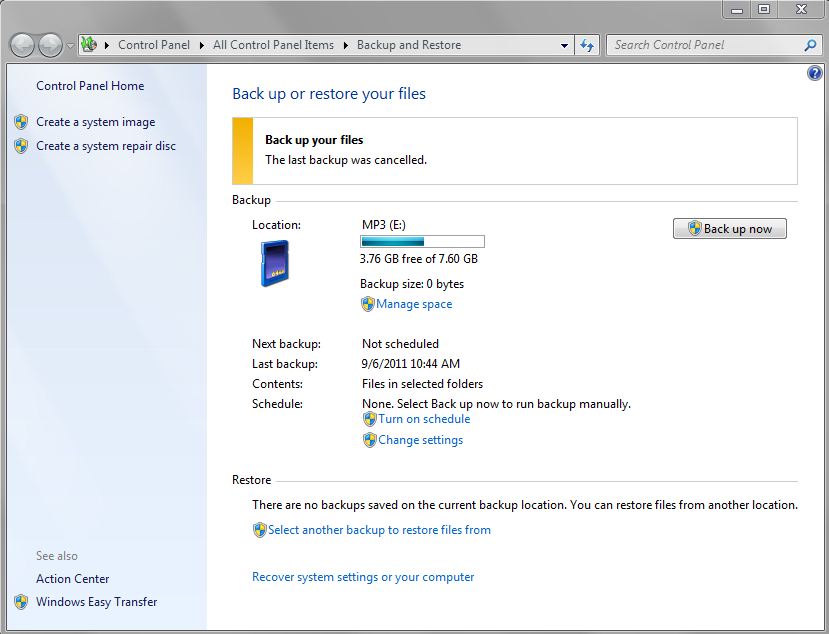
Task: Open Windows Easy Transfer link
Action: point(97,602)
